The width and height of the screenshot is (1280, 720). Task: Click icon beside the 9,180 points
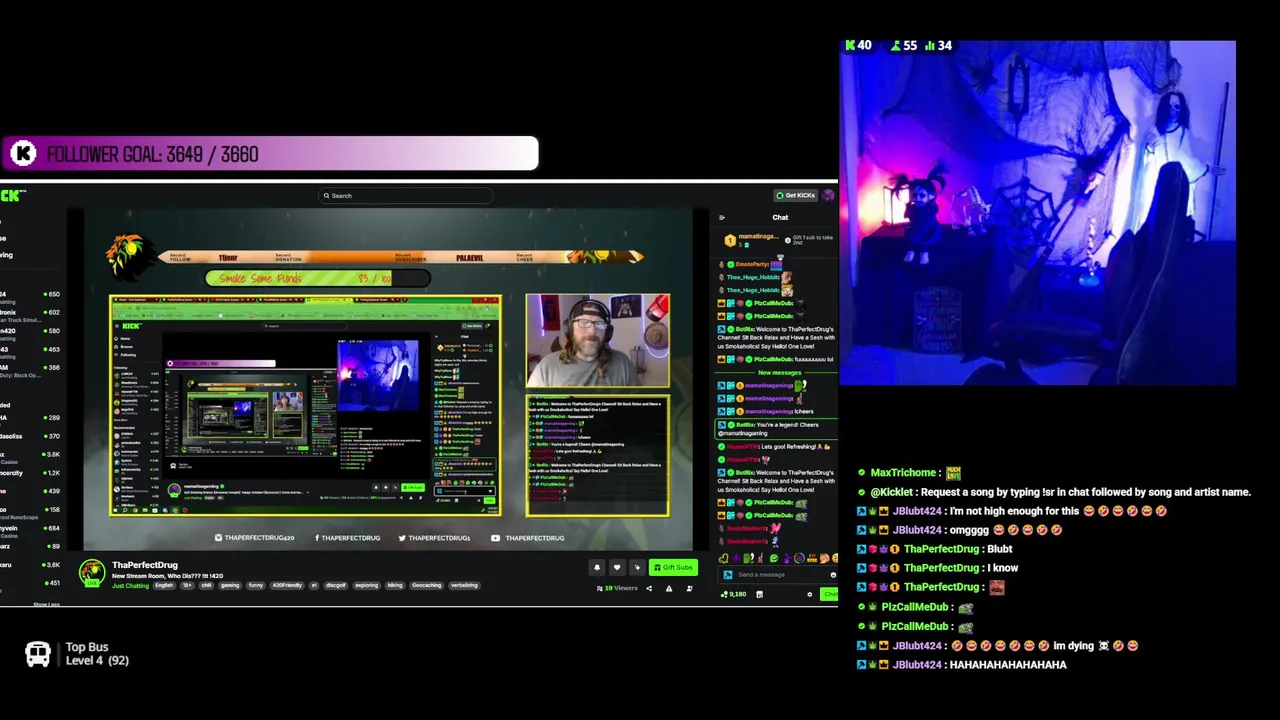point(759,594)
